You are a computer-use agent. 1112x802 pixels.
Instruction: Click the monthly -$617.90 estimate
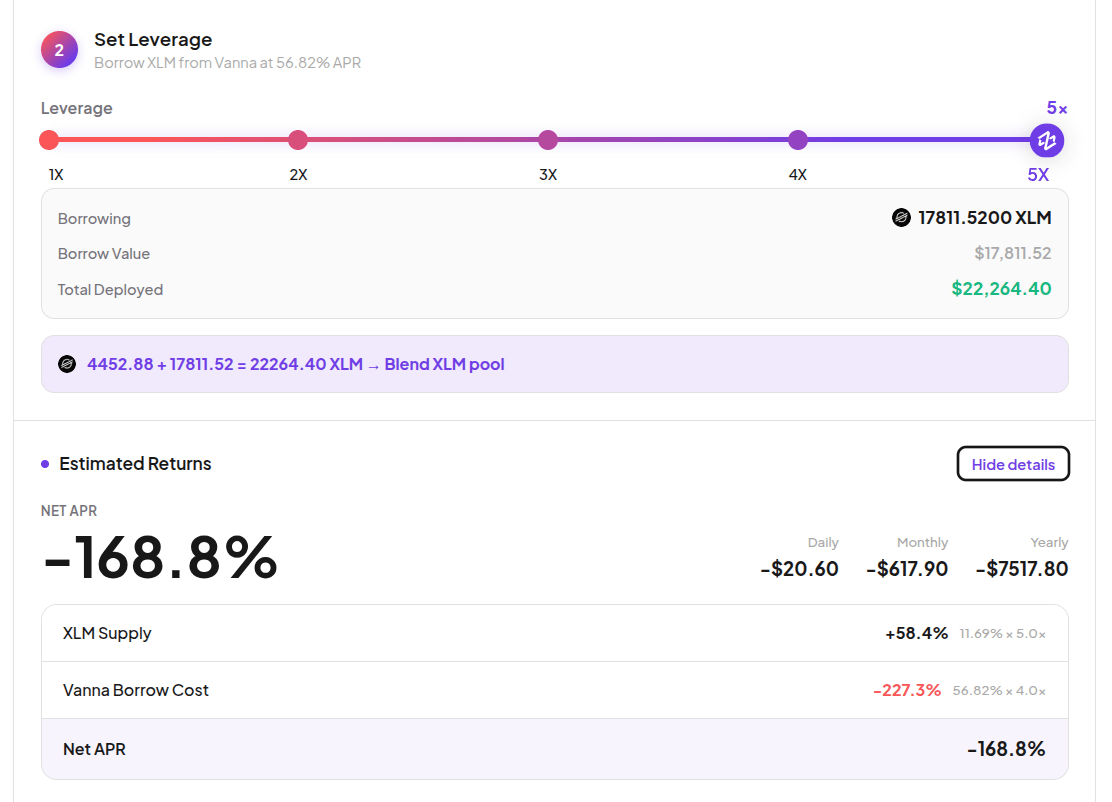907,569
